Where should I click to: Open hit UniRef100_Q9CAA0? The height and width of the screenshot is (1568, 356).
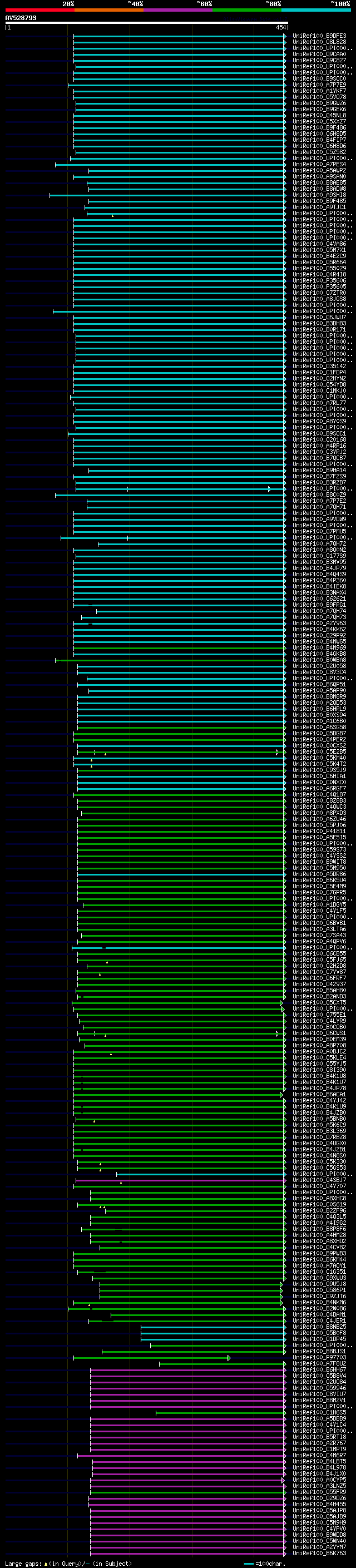click(319, 54)
